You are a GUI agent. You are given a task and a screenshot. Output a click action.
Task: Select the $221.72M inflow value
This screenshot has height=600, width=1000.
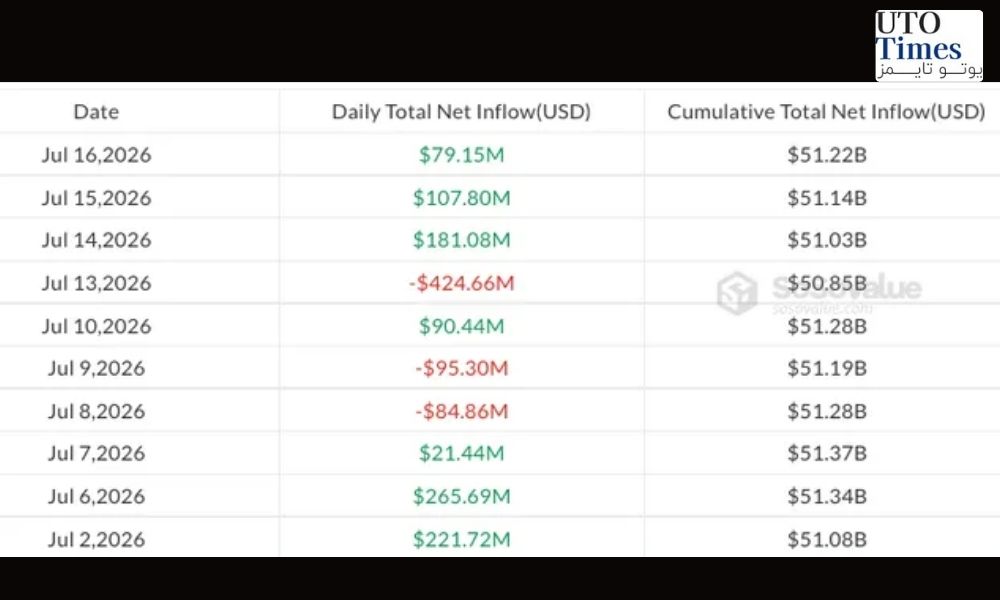(x=461, y=539)
